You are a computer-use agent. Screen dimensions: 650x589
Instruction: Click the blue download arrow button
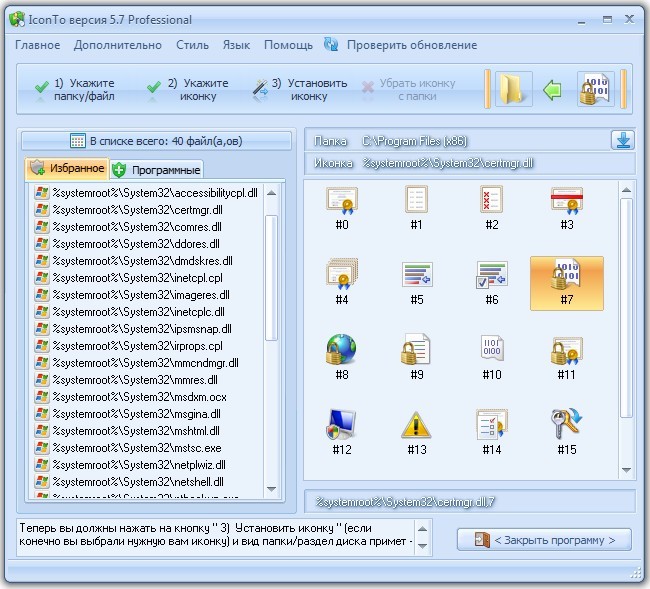pos(623,140)
